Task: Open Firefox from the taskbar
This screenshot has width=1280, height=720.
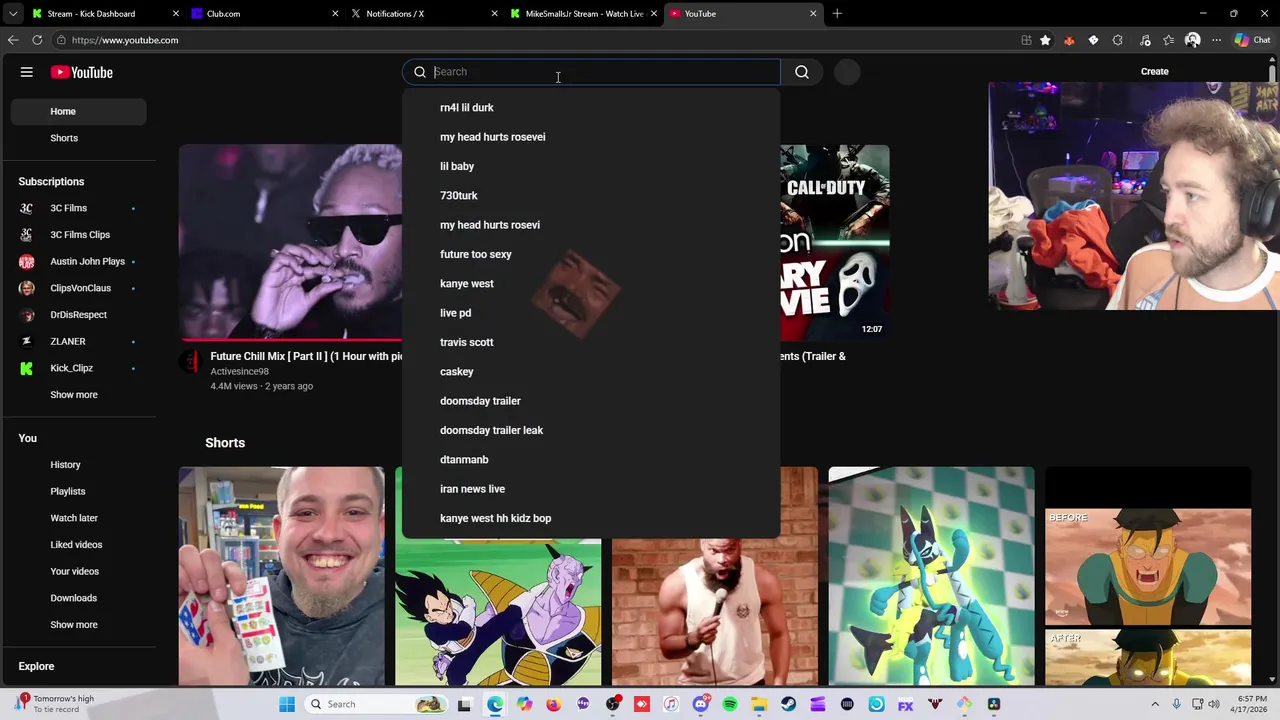Action: (x=554, y=704)
